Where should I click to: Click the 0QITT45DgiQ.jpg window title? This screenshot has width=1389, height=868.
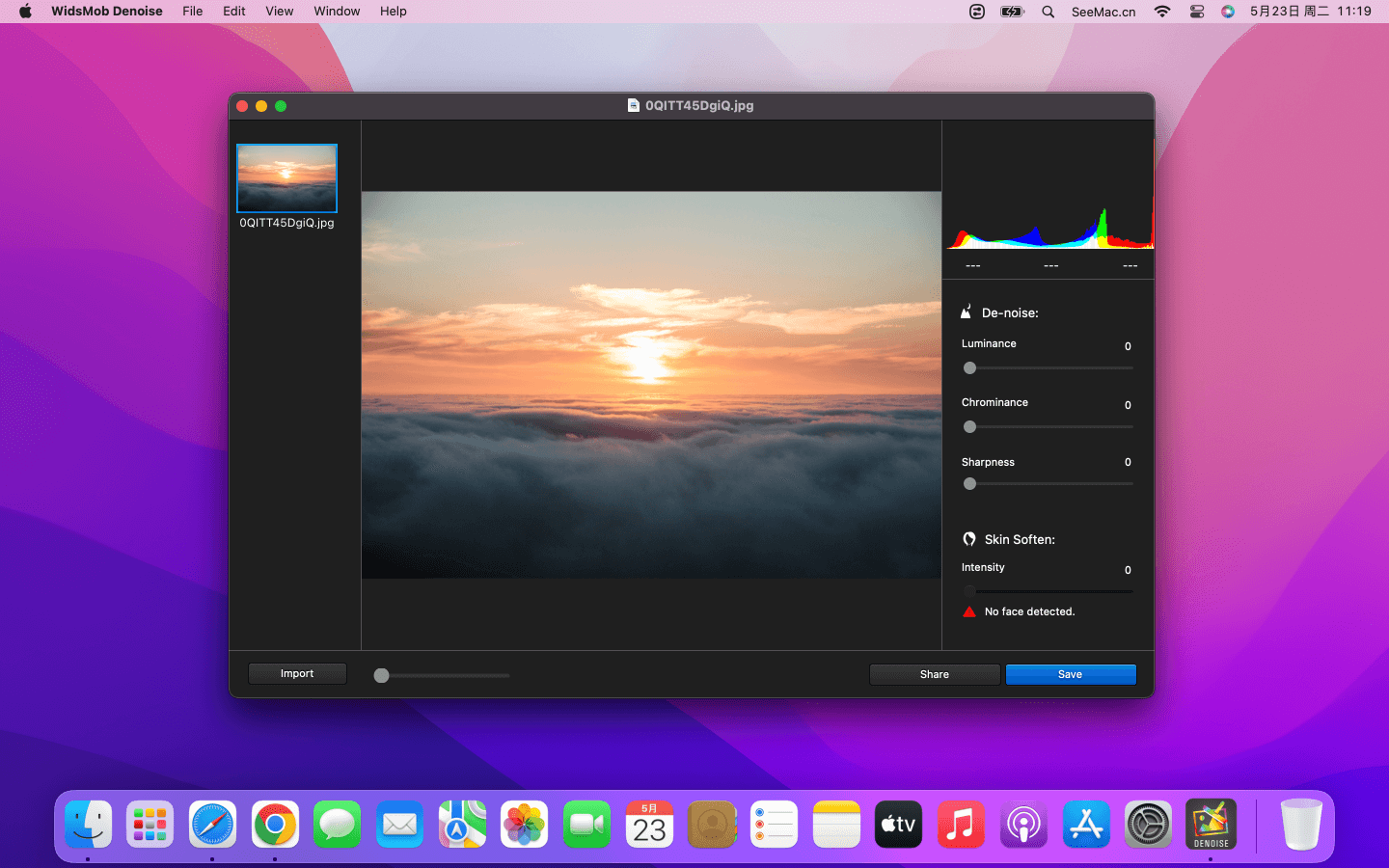click(699, 105)
